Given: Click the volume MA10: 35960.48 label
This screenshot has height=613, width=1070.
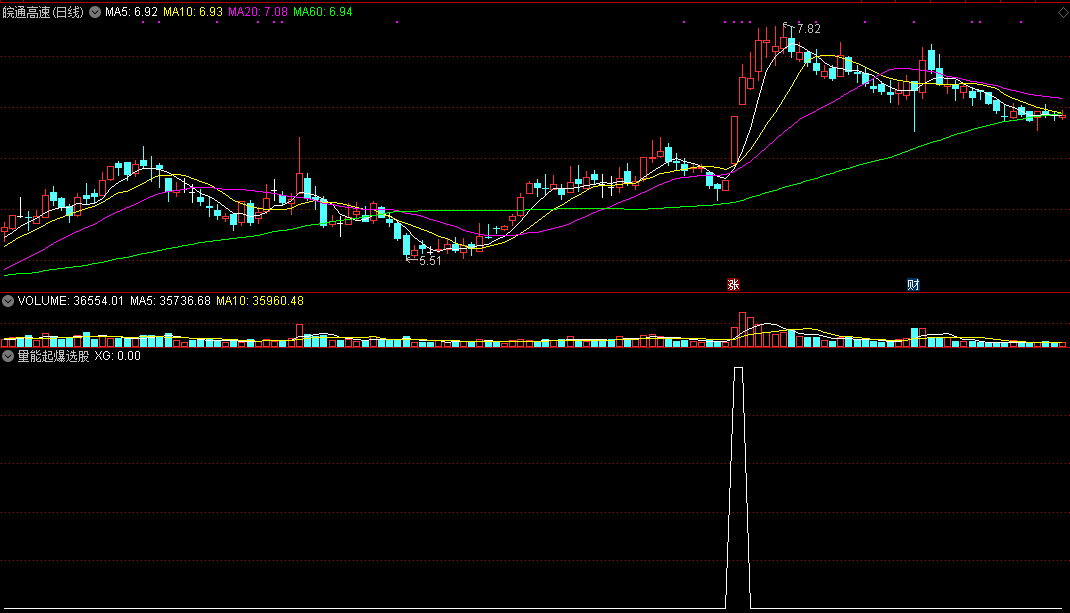Looking at the screenshot, I should (x=260, y=301).
